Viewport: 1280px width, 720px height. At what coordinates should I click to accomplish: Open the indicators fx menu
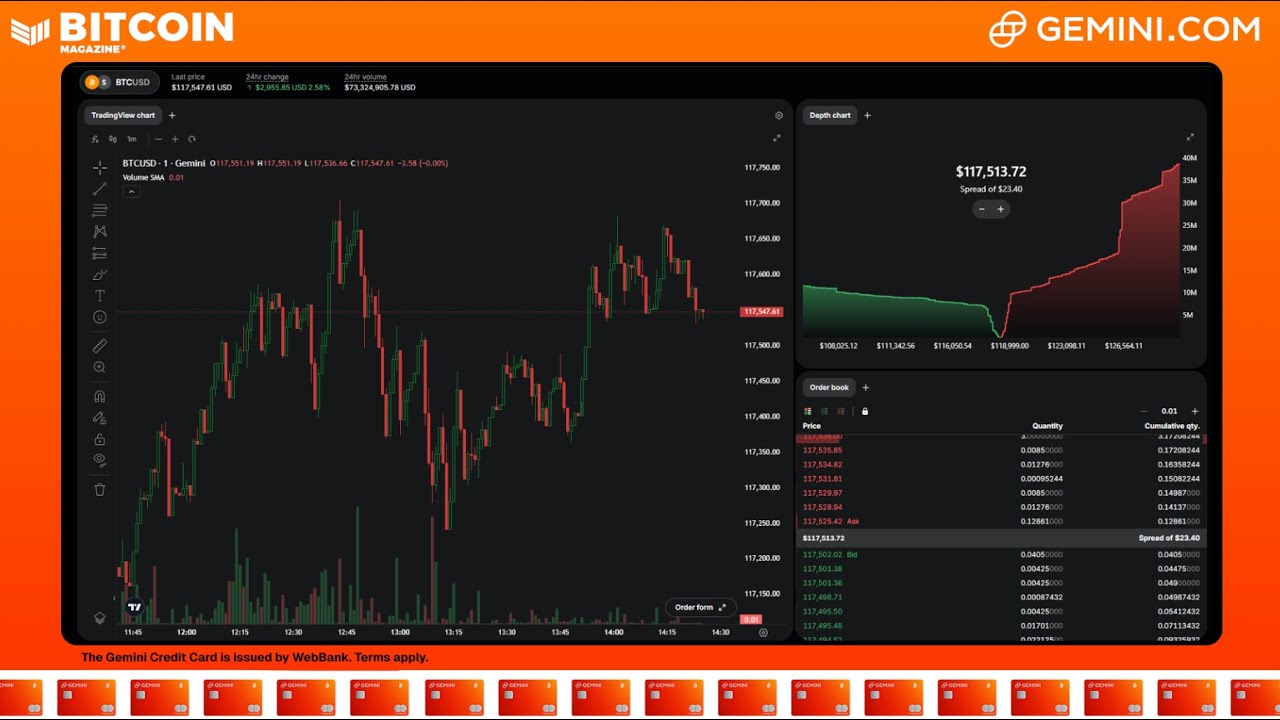coord(95,139)
